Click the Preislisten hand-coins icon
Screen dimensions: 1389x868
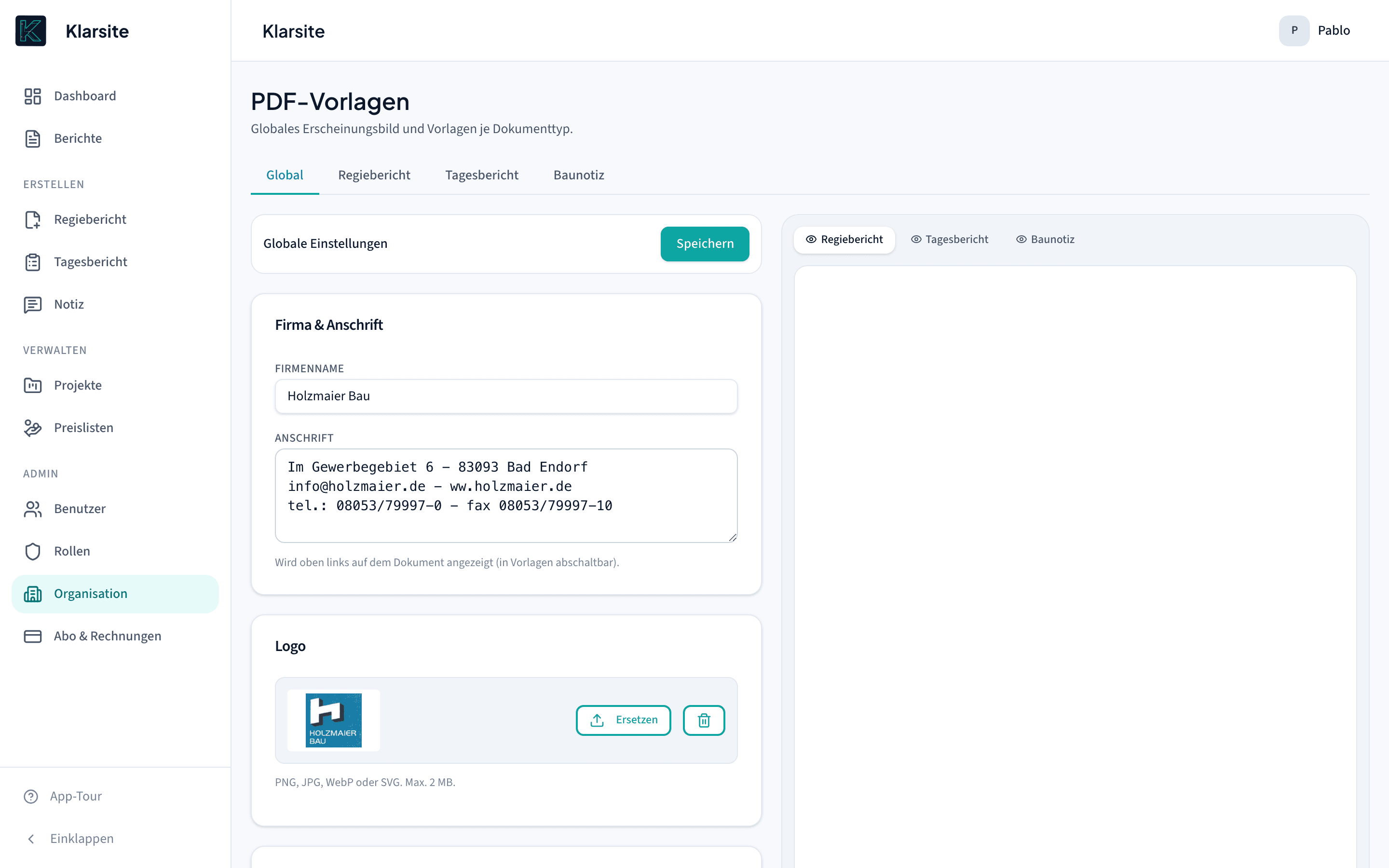coord(33,428)
